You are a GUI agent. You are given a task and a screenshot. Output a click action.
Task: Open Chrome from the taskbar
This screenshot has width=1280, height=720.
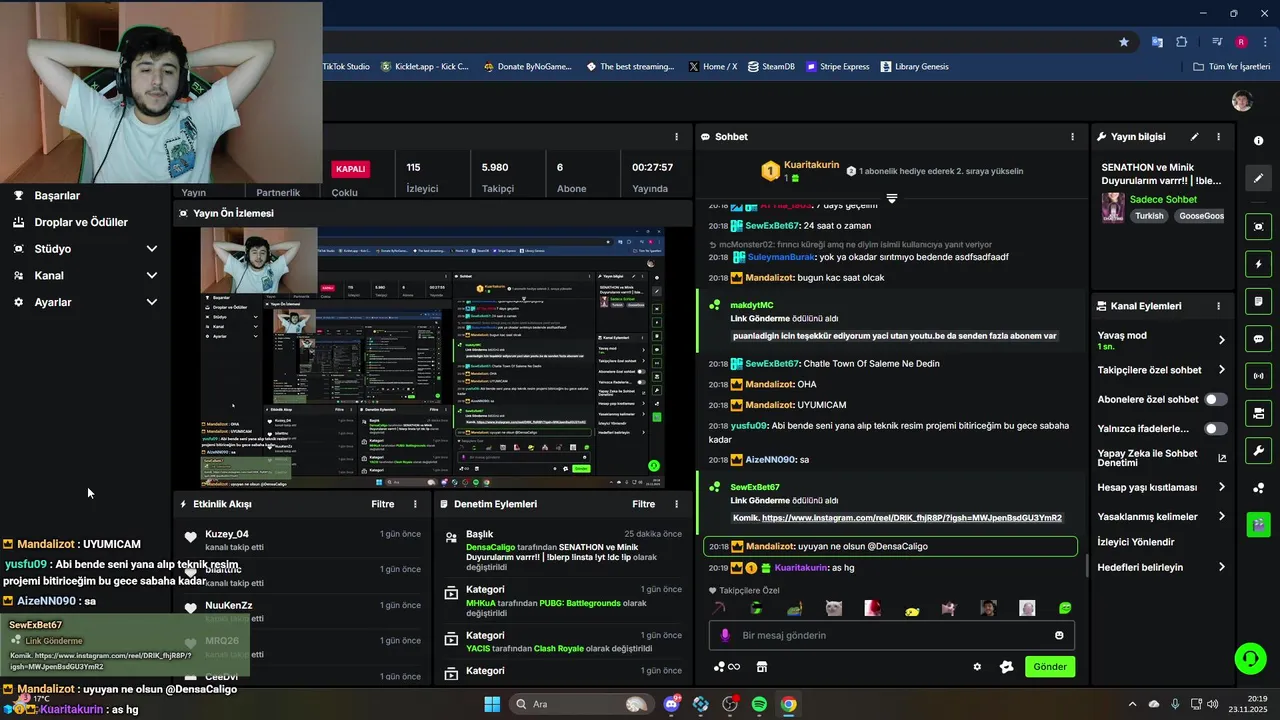[789, 704]
